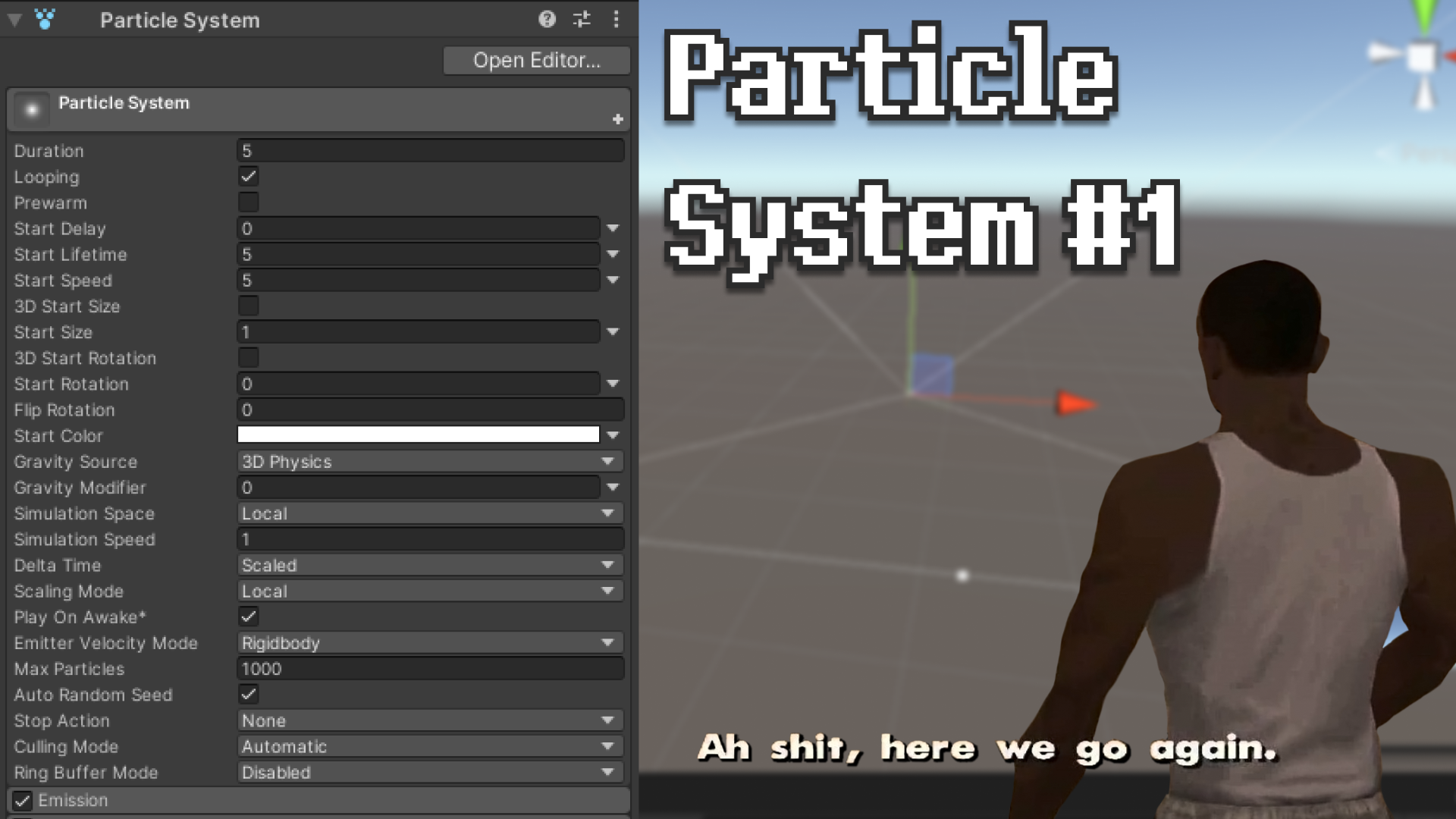Click the Duration label

pos(49,151)
